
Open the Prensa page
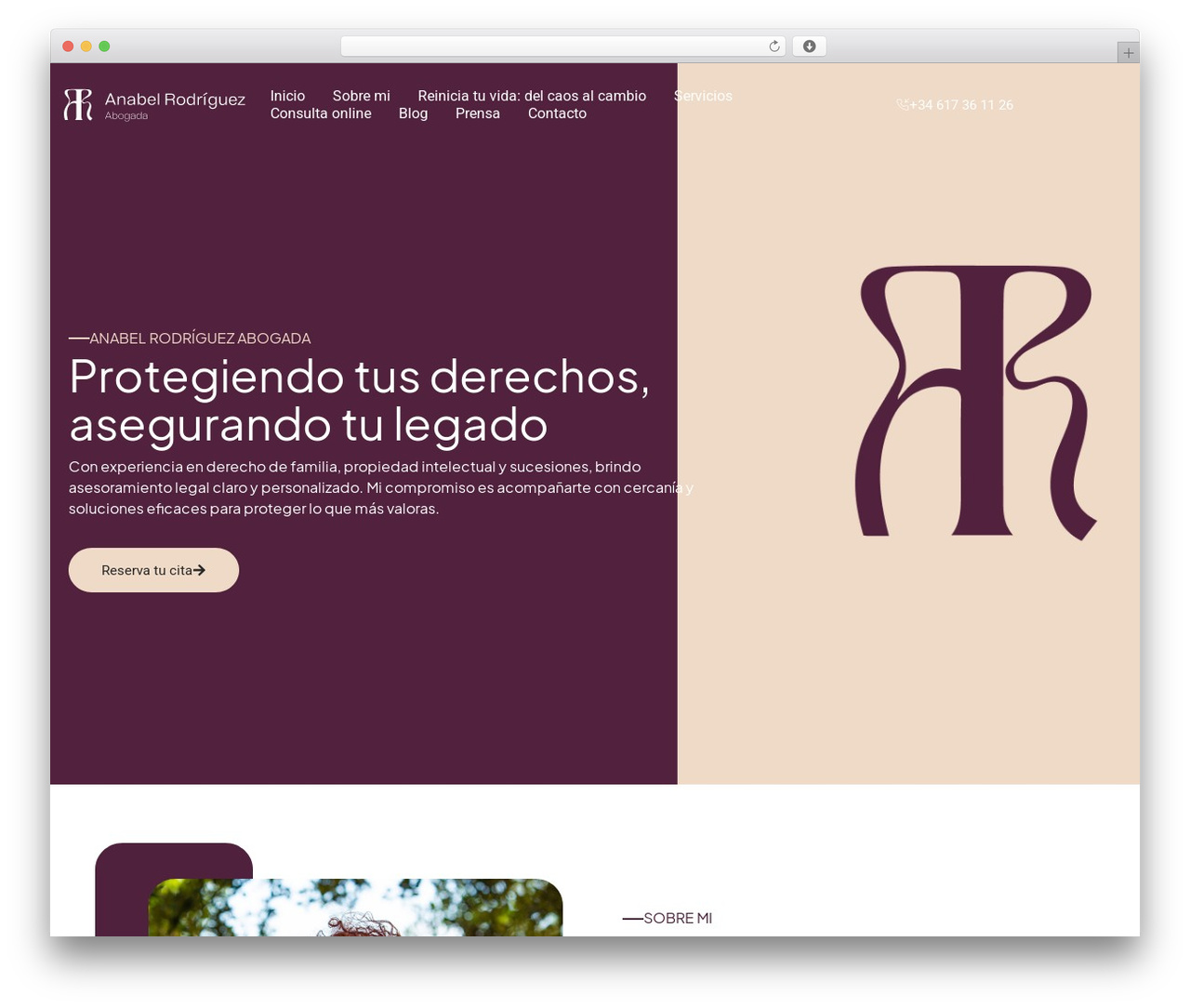478,113
